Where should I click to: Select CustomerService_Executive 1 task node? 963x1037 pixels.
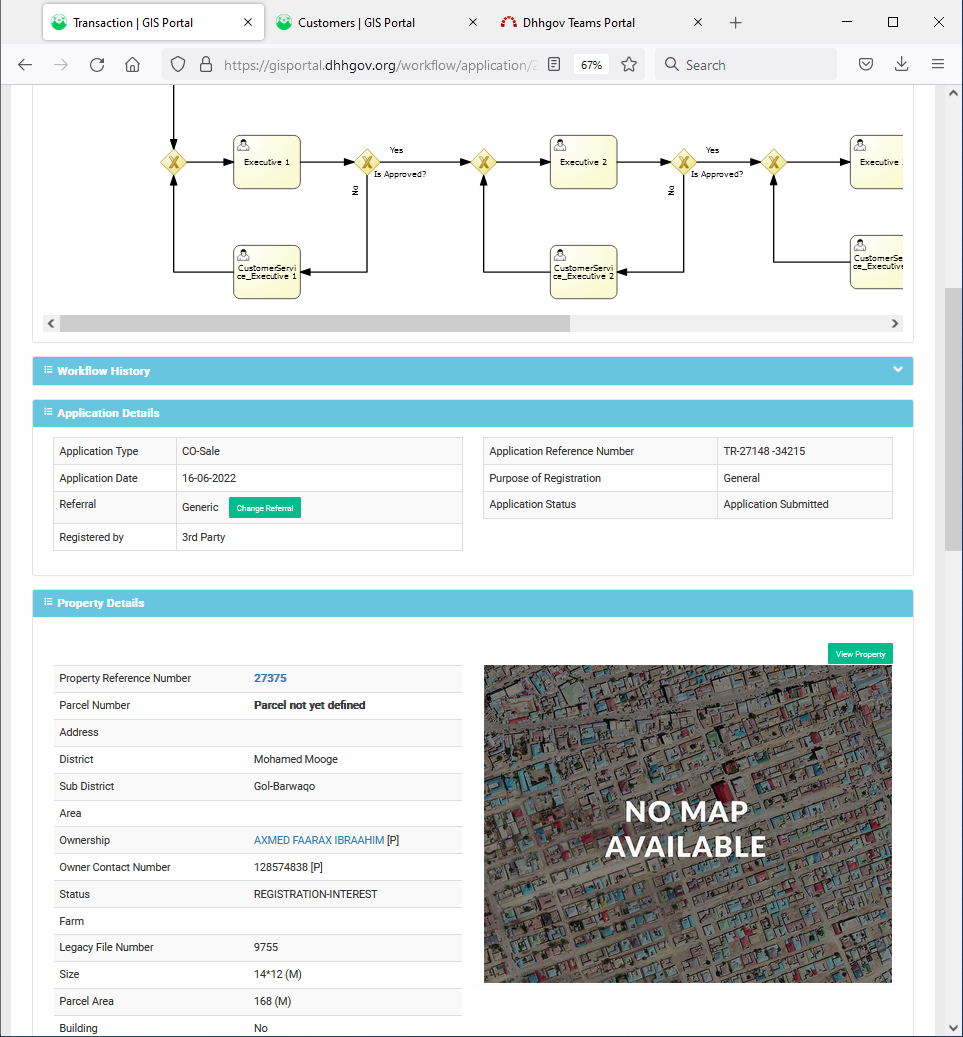coord(267,272)
